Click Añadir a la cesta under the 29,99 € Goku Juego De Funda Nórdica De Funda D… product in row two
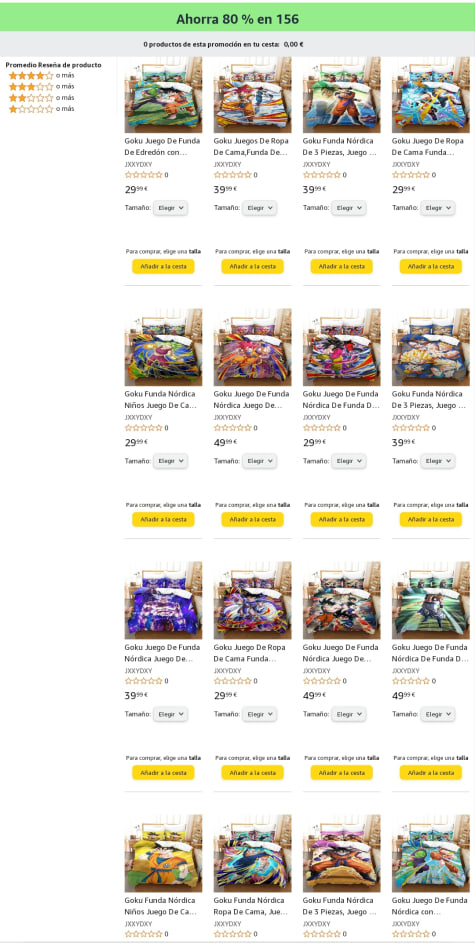The height and width of the screenshot is (950, 475). 342,519
